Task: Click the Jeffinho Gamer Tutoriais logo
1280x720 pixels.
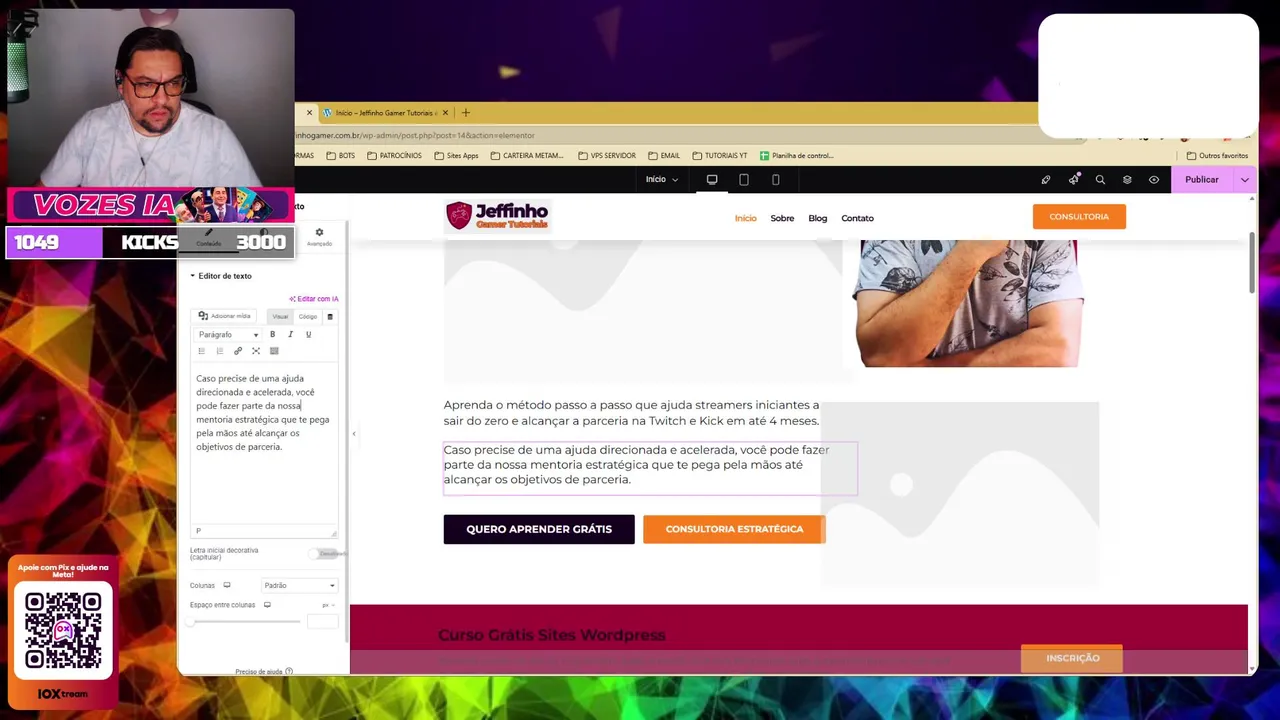Action: [498, 216]
